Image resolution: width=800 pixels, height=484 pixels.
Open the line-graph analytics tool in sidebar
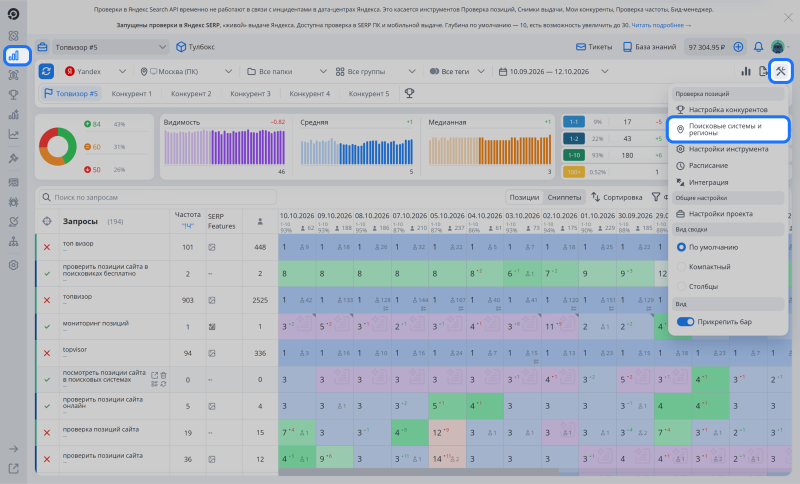pyautogui.click(x=14, y=135)
